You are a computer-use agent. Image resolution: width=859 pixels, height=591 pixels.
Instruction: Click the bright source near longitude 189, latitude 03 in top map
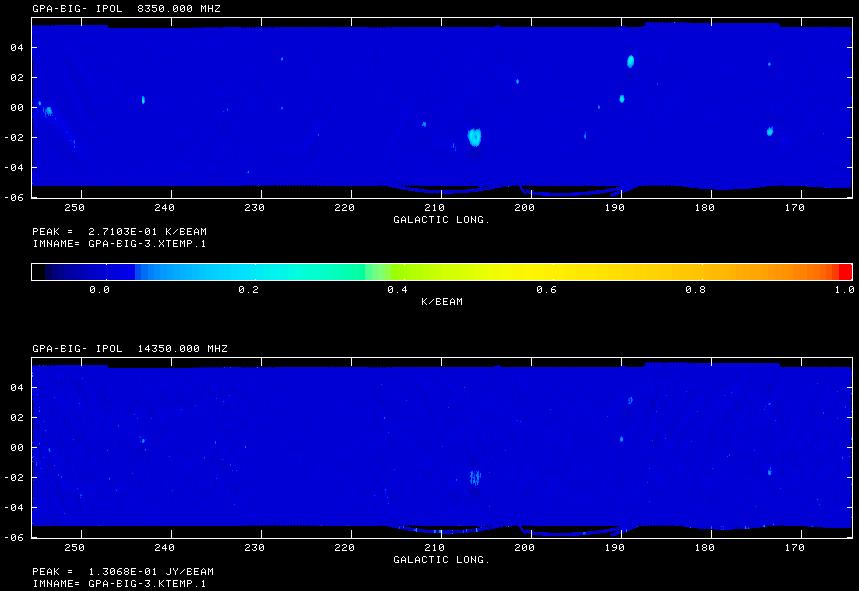click(x=631, y=61)
